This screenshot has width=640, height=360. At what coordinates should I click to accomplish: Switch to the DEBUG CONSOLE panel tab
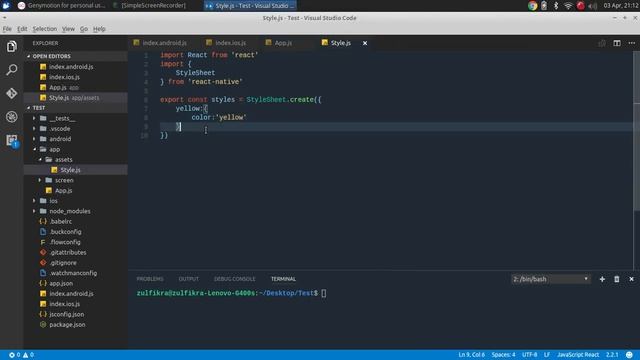[x=234, y=279]
